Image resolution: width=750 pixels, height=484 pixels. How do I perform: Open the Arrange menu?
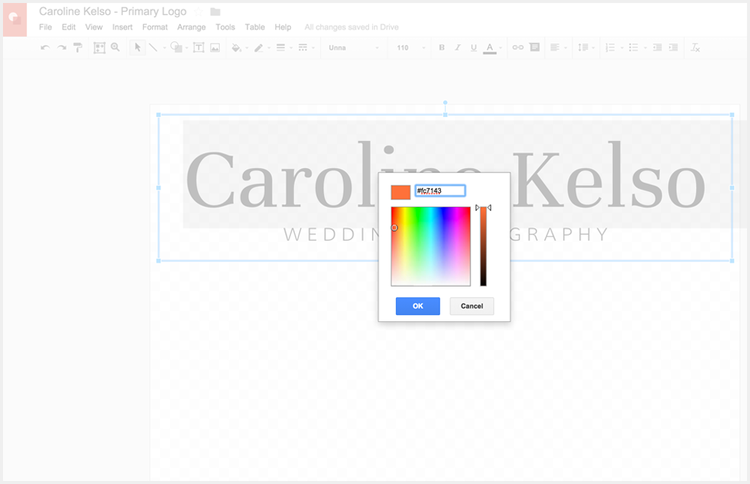click(x=191, y=27)
